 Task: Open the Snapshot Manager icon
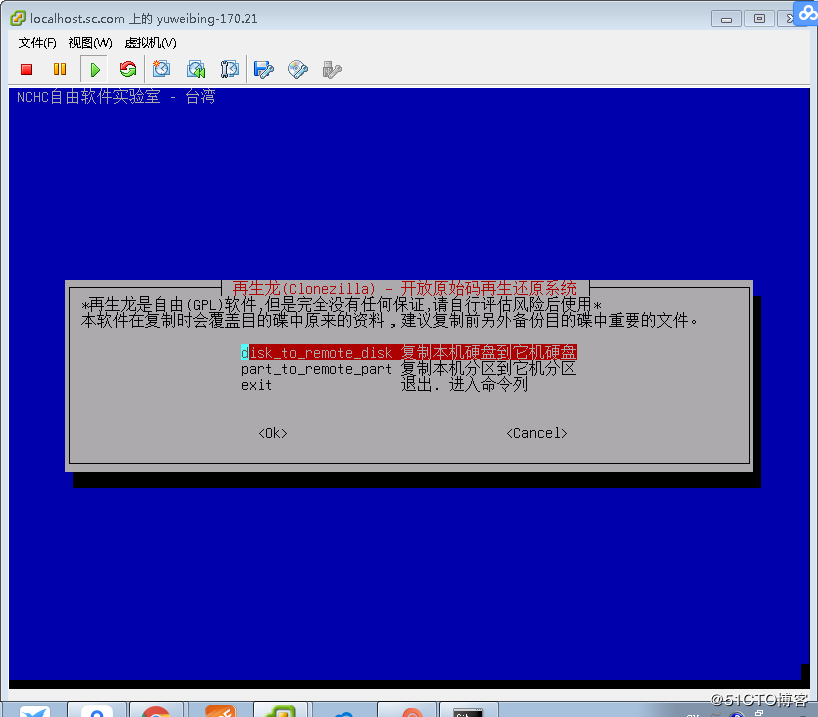coord(230,69)
